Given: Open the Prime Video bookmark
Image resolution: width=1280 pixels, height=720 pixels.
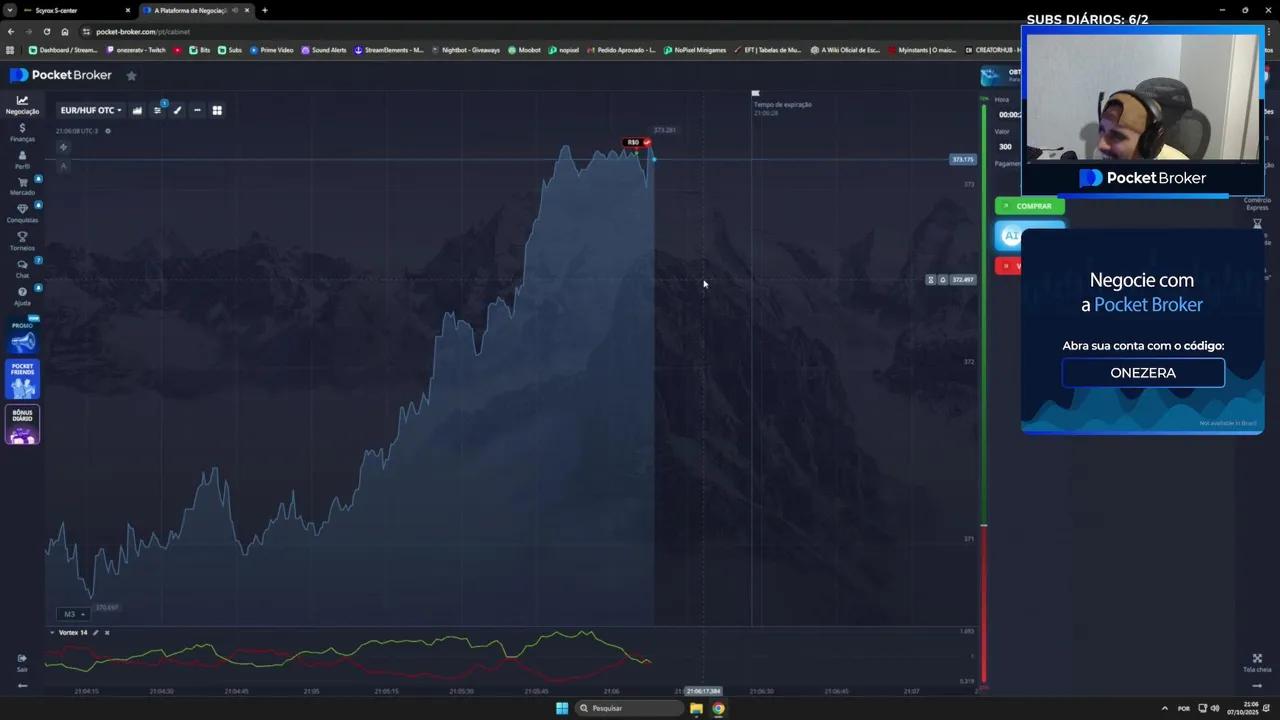Looking at the screenshot, I should (272, 50).
